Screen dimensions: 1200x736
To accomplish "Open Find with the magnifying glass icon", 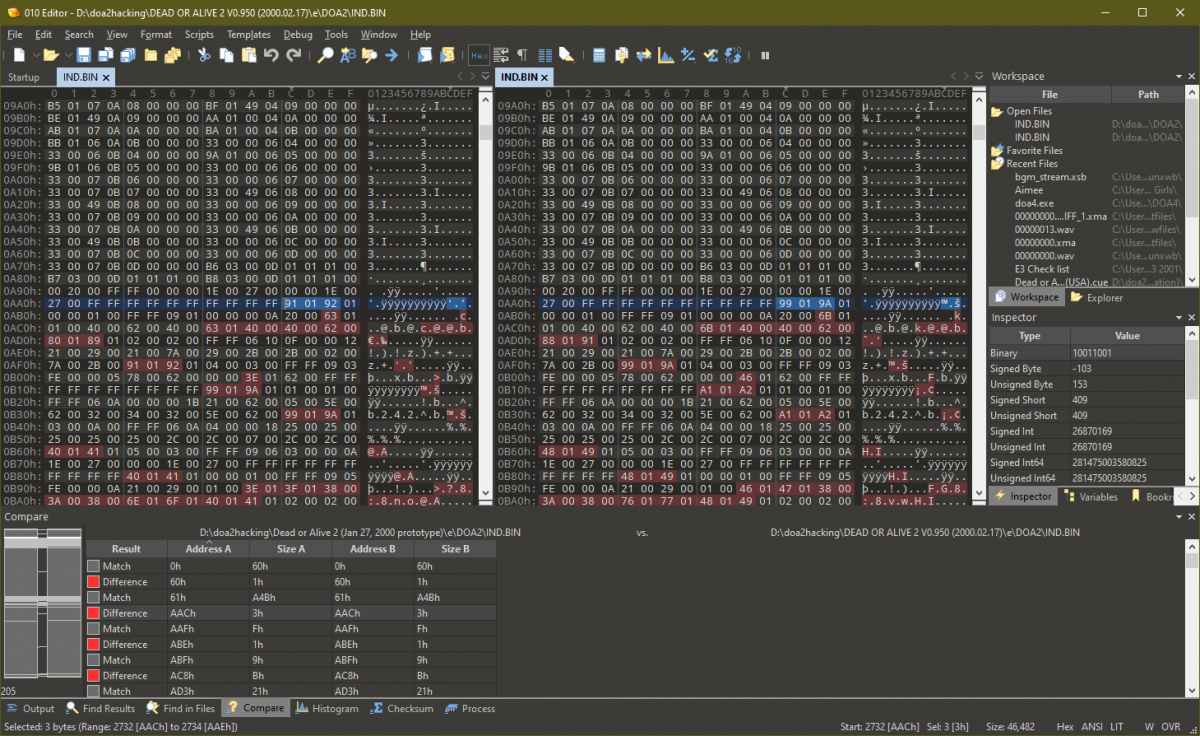I will tap(325, 55).
